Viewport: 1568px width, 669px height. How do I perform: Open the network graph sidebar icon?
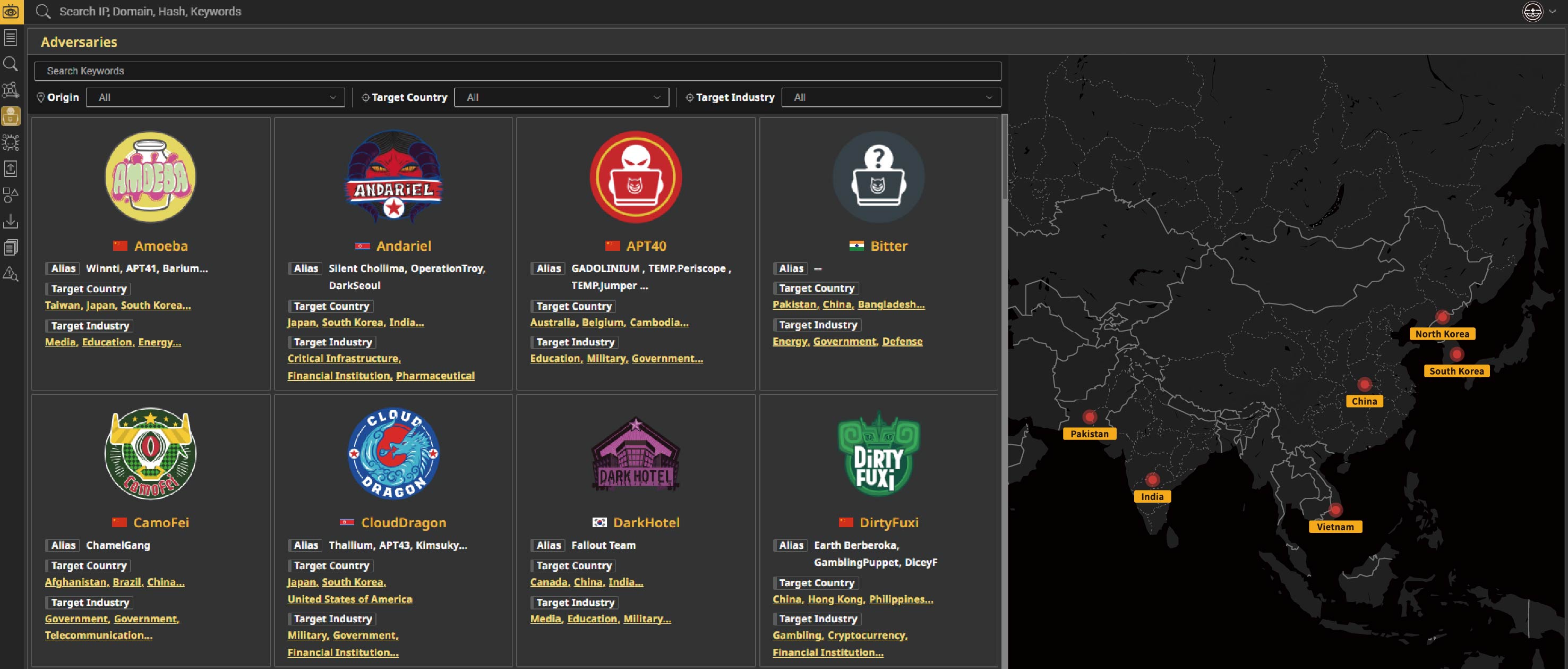(11, 90)
